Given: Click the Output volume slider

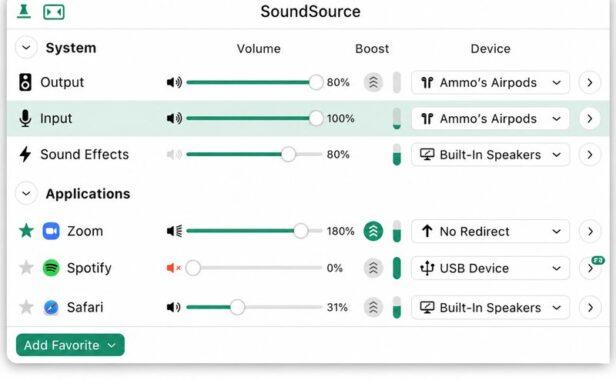Looking at the screenshot, I should (255, 83).
